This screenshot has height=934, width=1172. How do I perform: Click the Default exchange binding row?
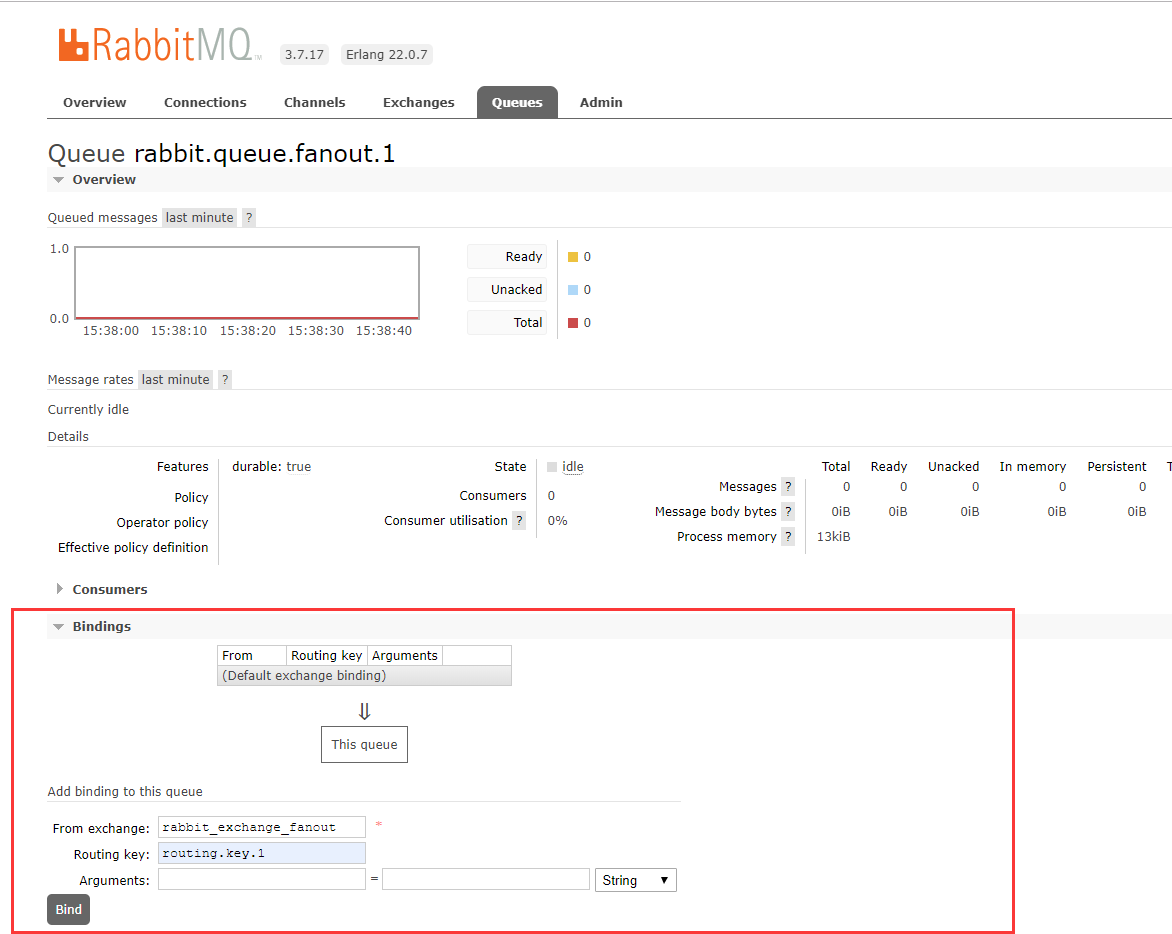click(365, 675)
